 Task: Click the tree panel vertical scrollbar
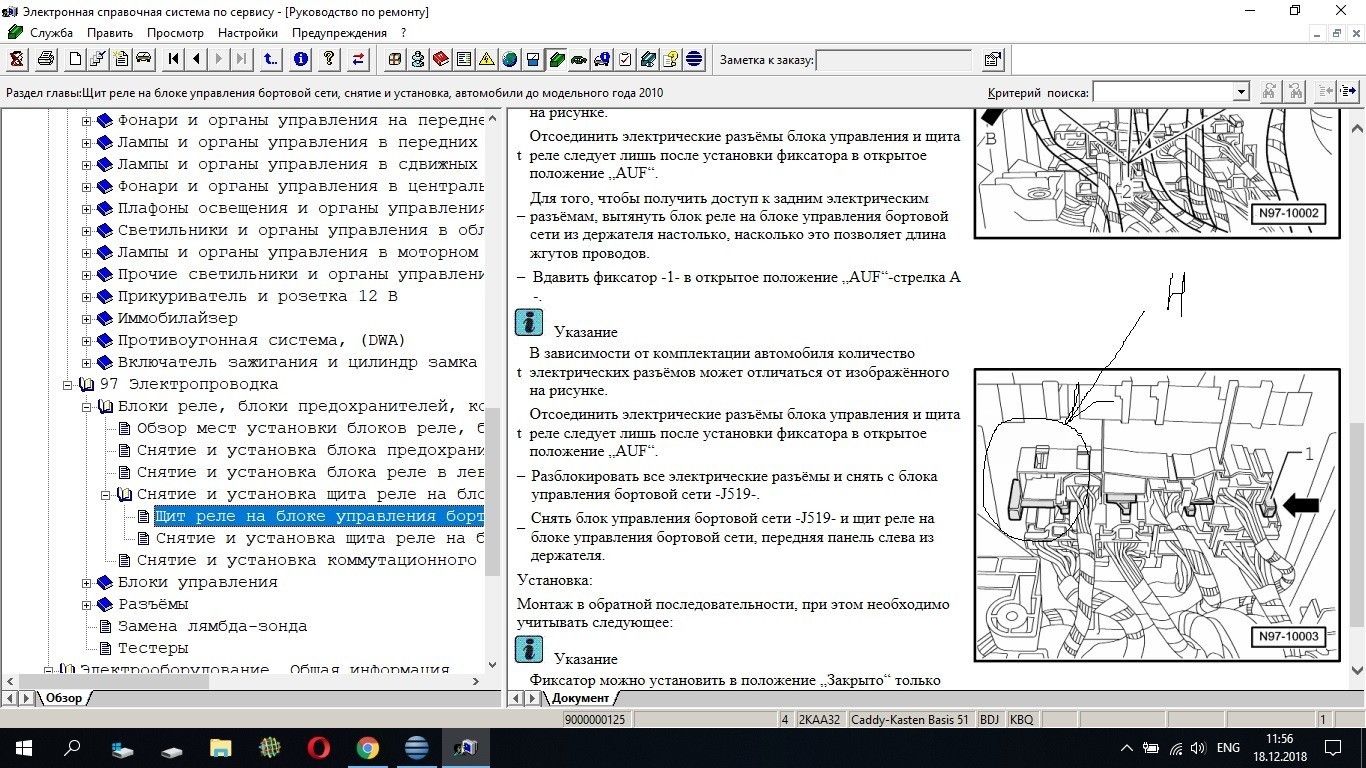(492, 390)
